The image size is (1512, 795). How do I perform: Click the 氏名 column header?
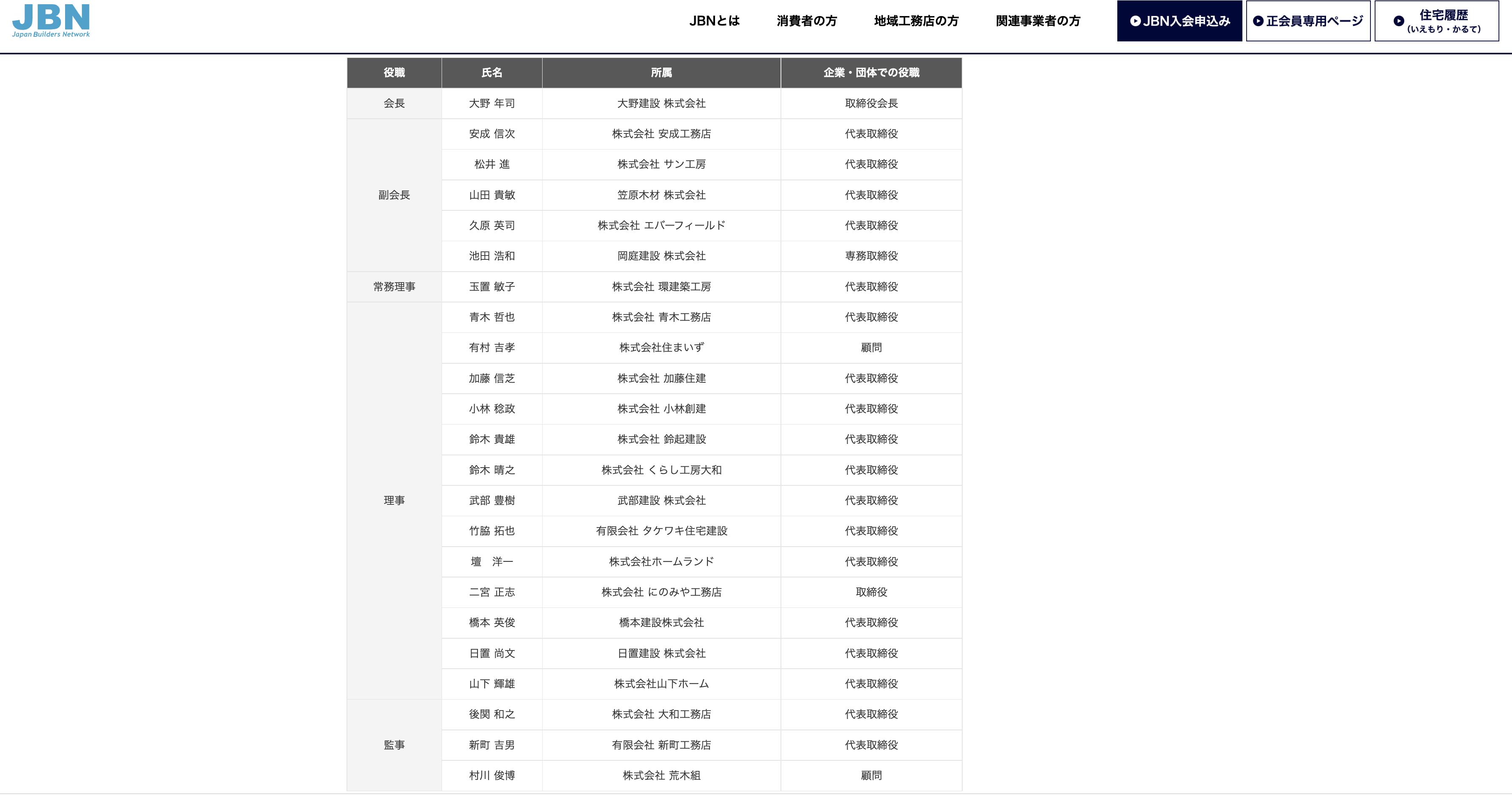[491, 73]
